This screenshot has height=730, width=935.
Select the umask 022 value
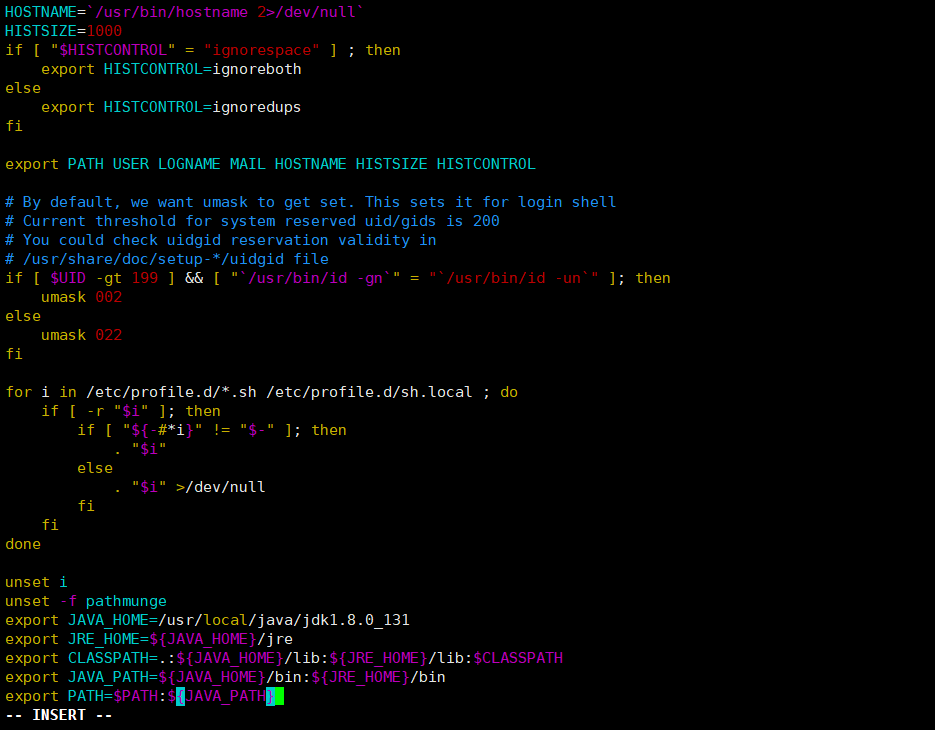(x=108, y=335)
